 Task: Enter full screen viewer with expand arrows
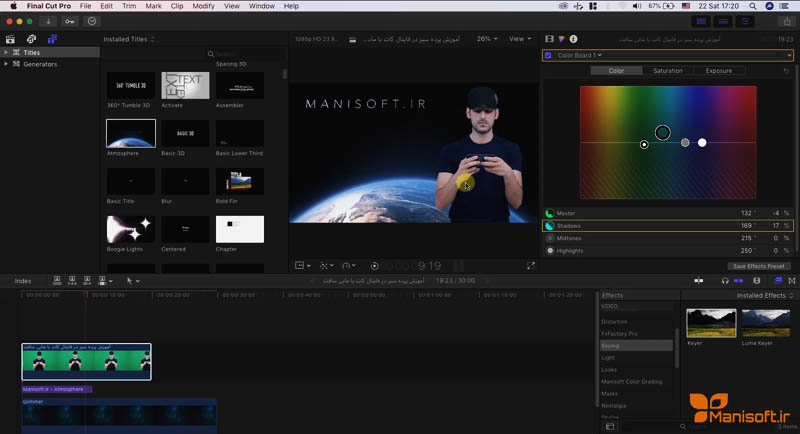pos(531,266)
